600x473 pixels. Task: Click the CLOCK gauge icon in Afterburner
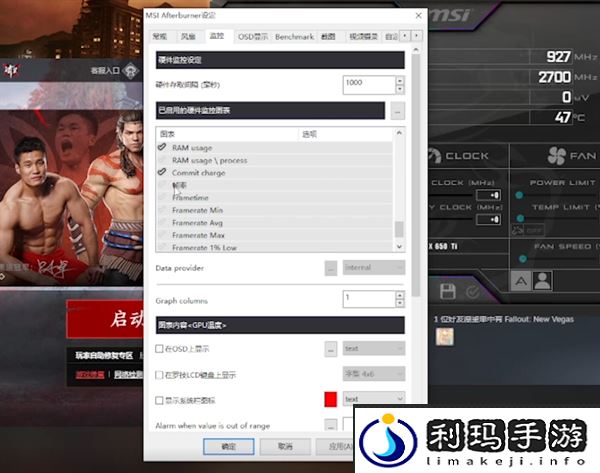[x=434, y=156]
